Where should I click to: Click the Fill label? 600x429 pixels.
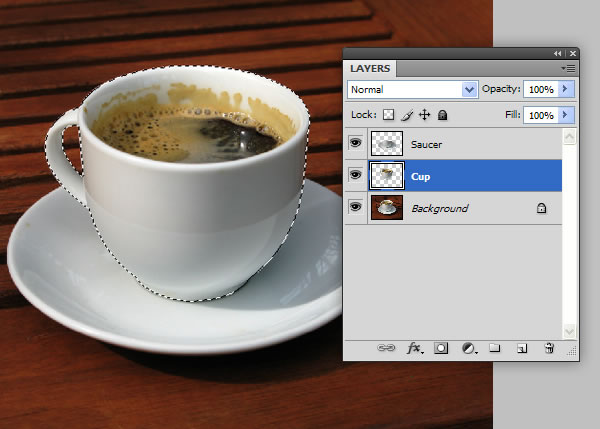click(x=513, y=114)
